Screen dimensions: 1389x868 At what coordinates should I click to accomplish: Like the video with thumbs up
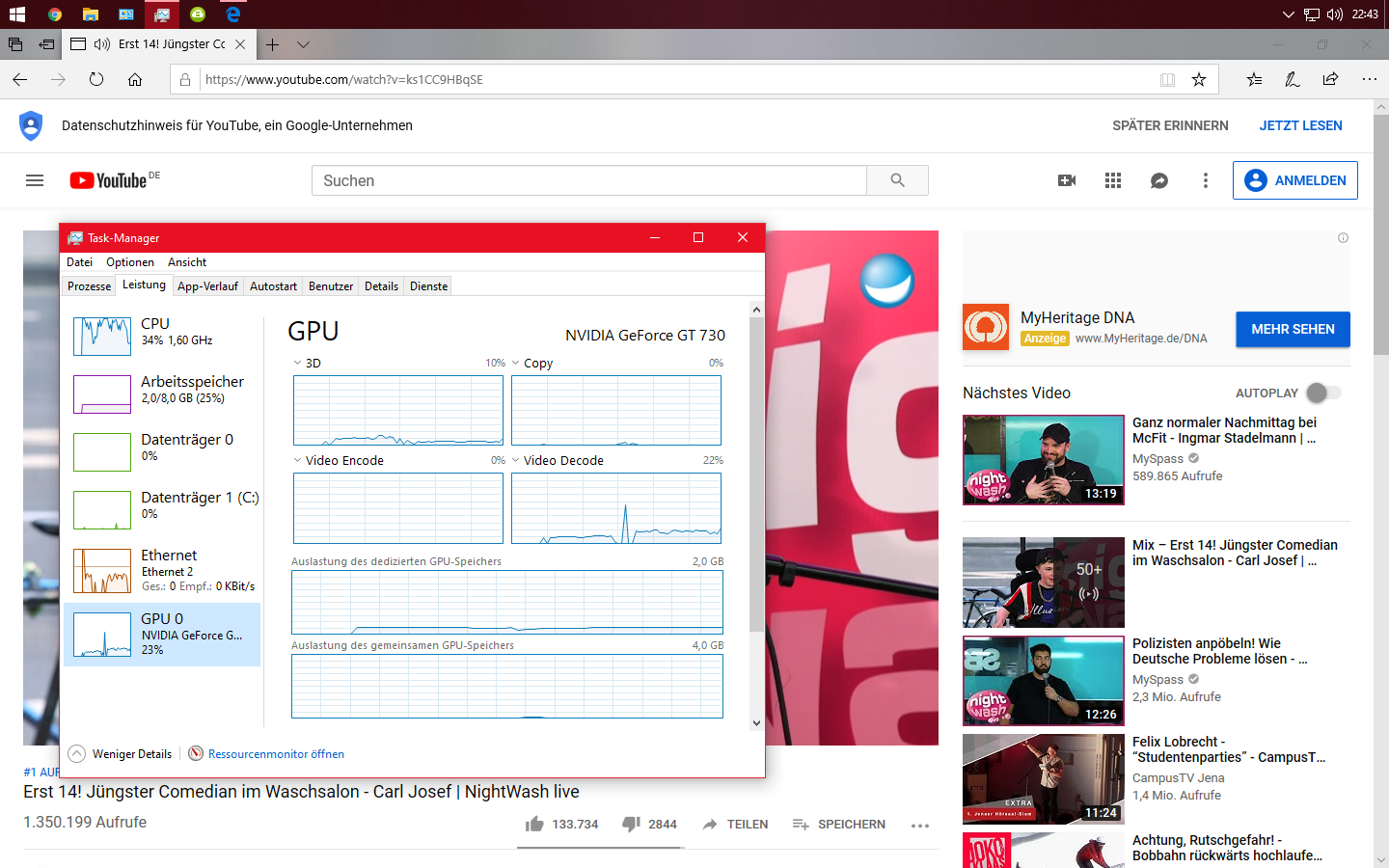pyautogui.click(x=535, y=824)
